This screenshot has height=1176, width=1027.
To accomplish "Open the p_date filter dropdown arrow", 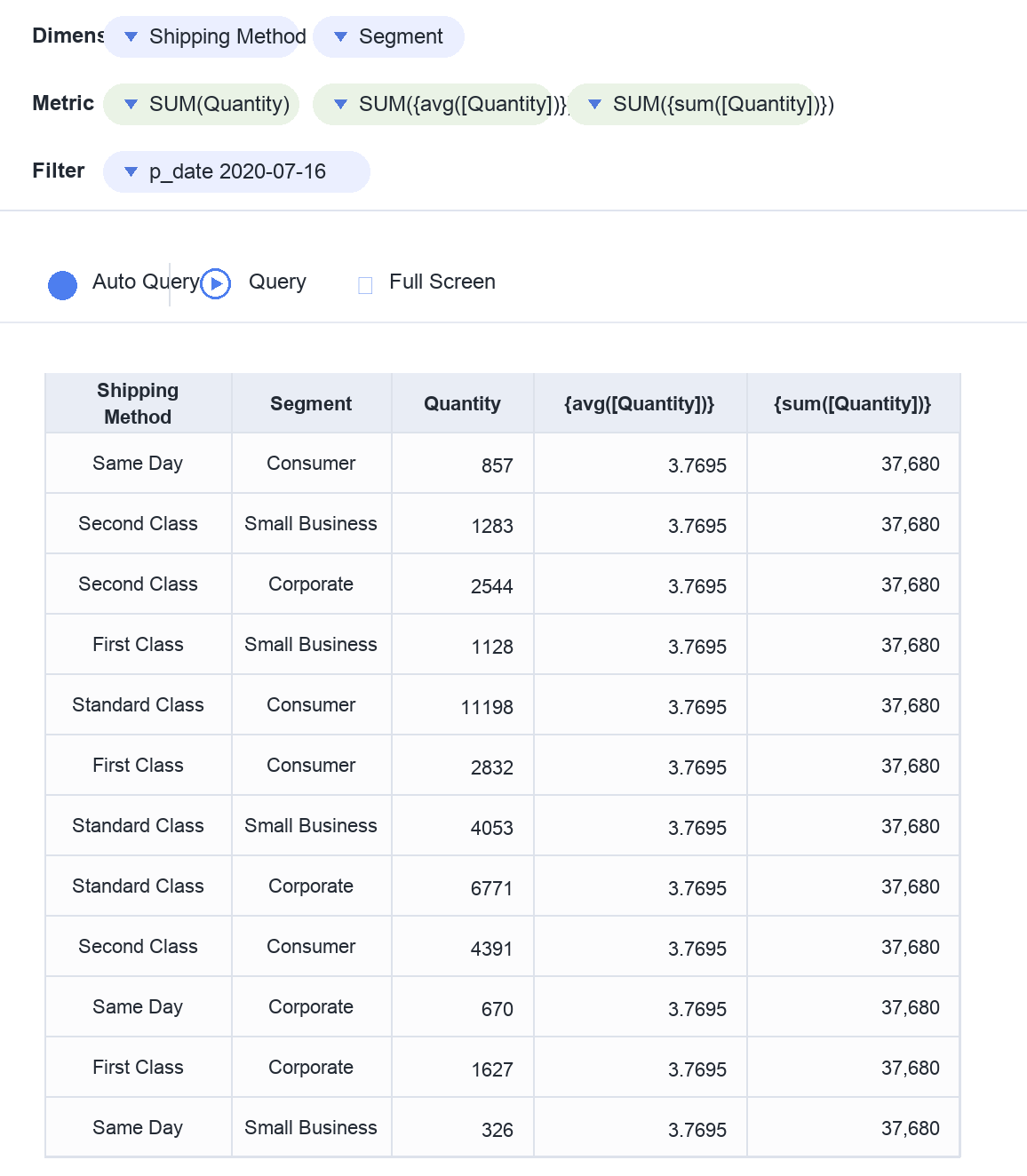I will [x=131, y=172].
